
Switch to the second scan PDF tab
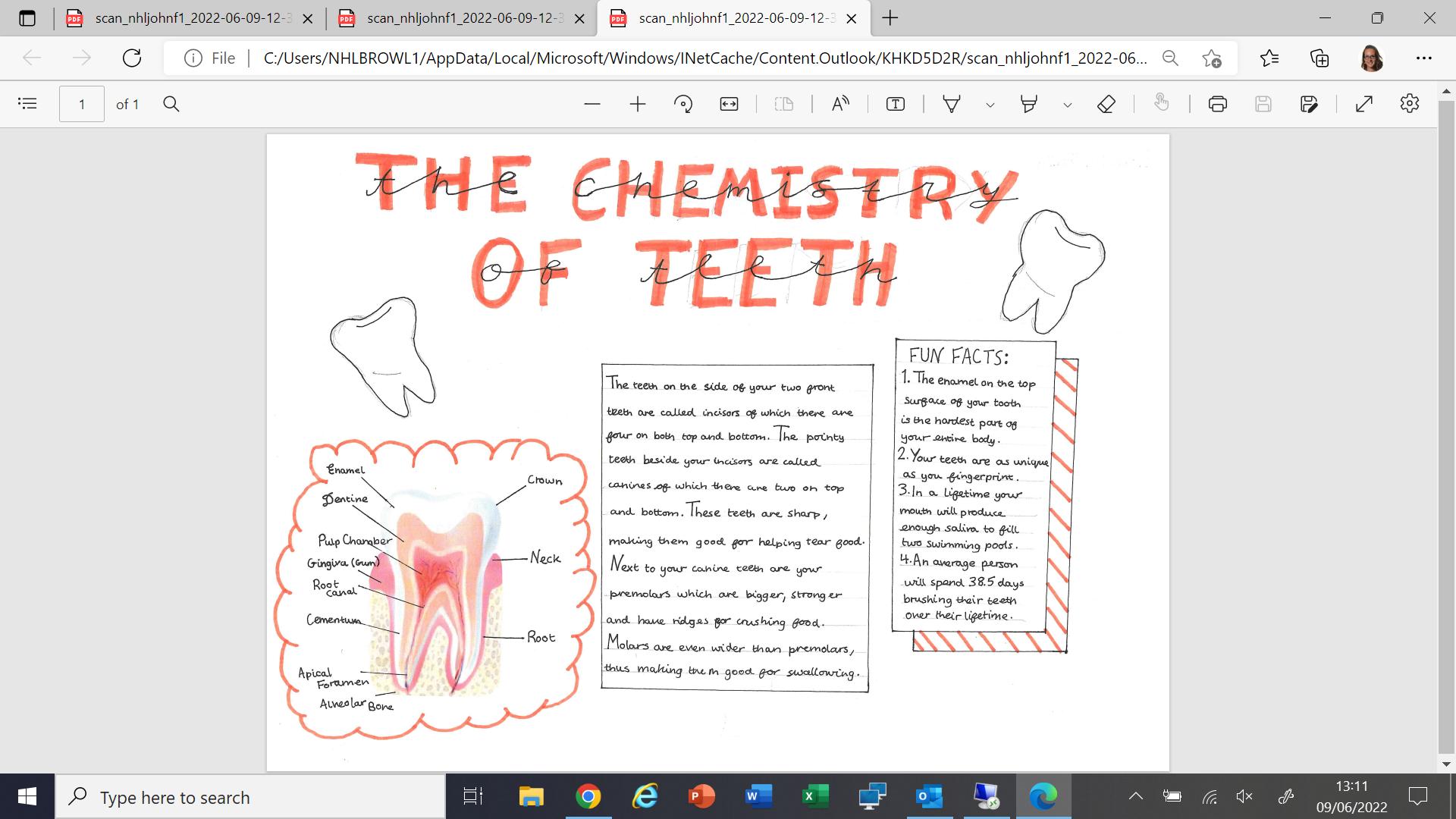point(455,18)
